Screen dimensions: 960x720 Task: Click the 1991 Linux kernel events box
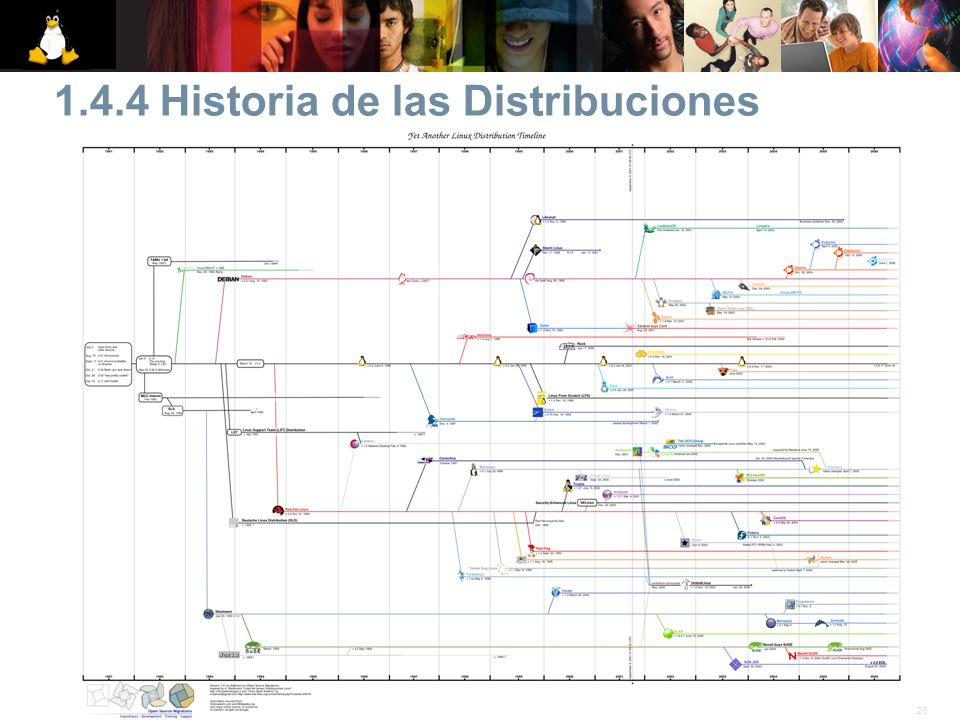[x=108, y=364]
